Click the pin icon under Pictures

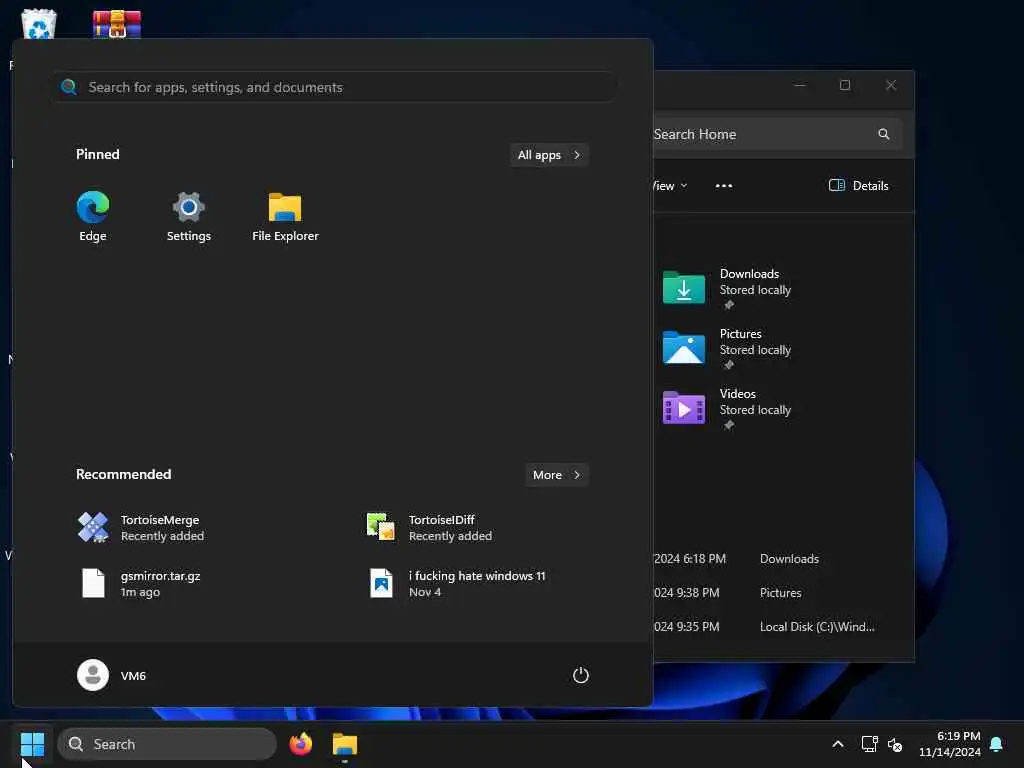point(729,365)
